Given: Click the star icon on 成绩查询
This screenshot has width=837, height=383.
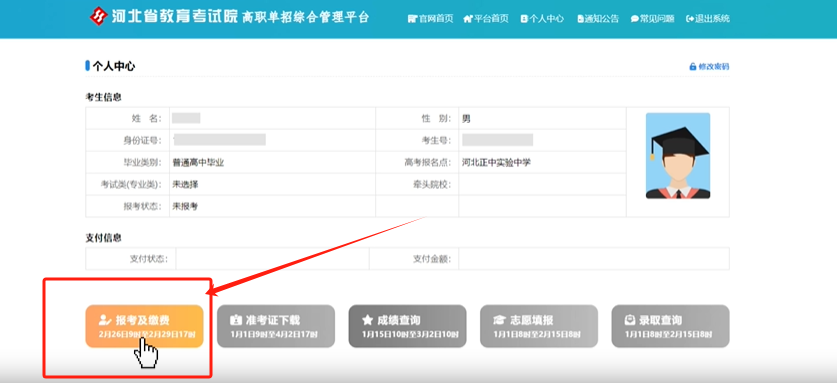Looking at the screenshot, I should [367, 320].
